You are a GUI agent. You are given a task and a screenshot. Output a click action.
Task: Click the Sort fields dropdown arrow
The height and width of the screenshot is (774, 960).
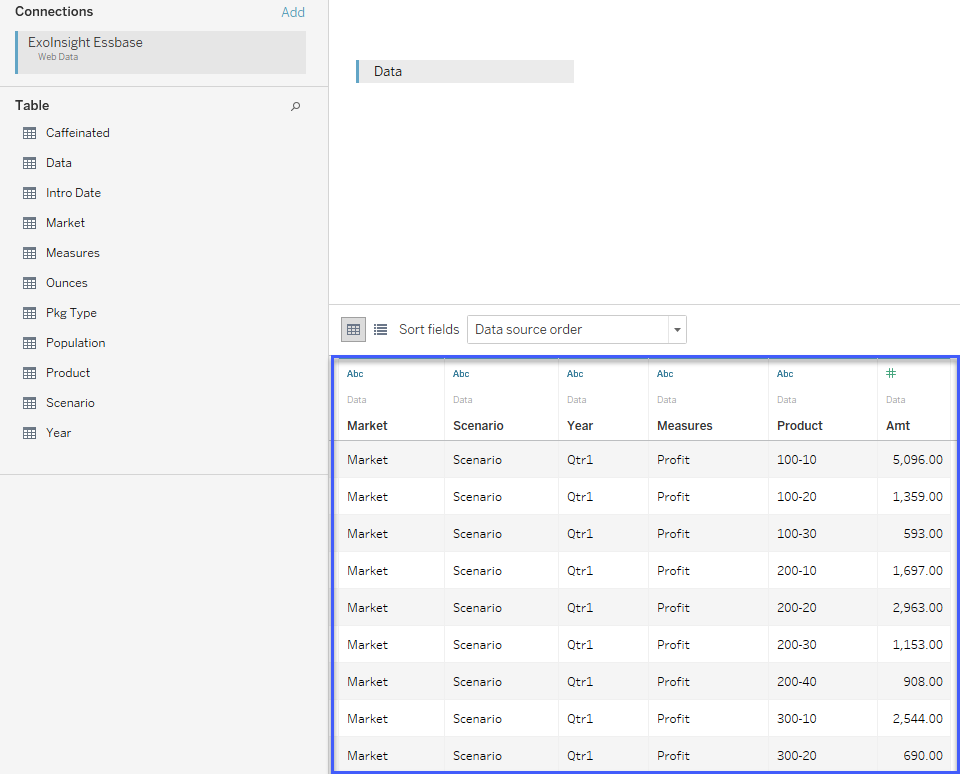pos(677,329)
